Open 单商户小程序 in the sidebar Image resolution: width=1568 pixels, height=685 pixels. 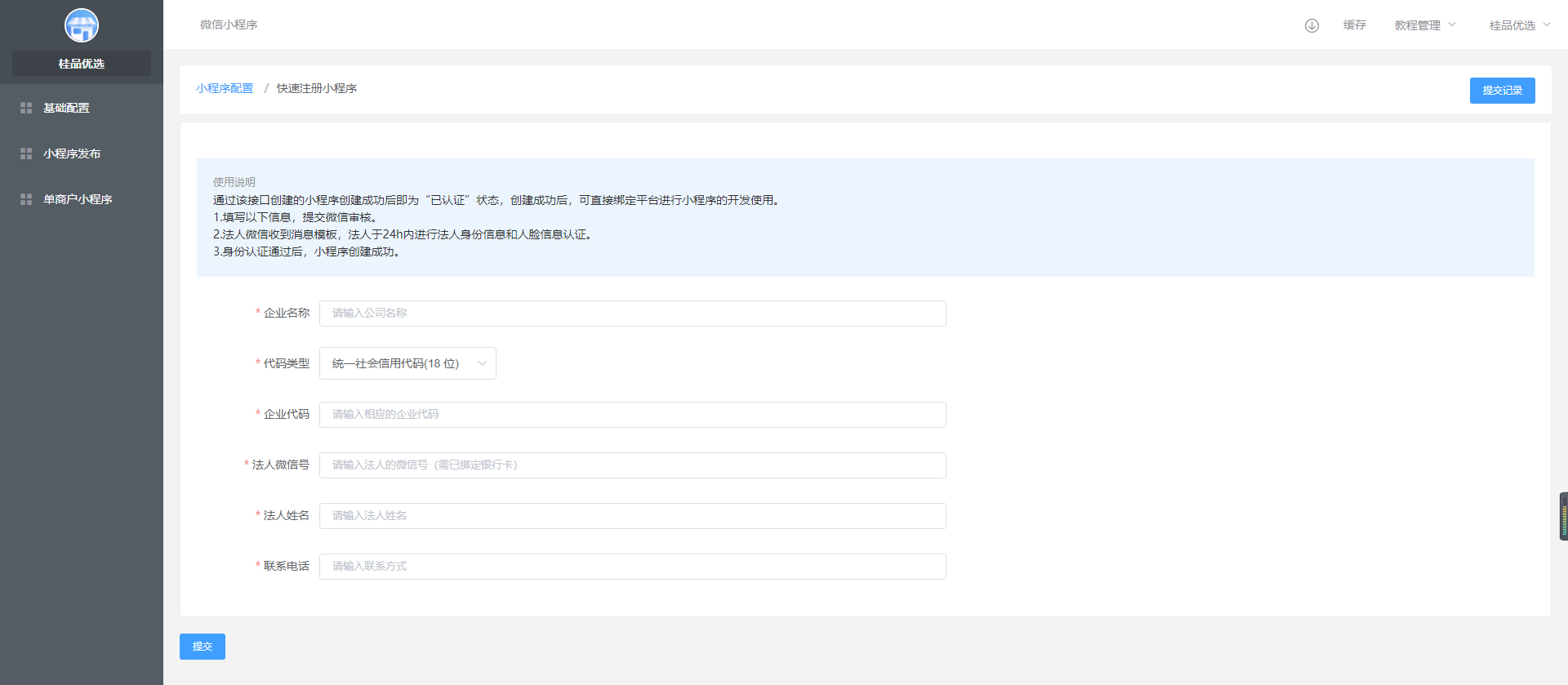78,199
